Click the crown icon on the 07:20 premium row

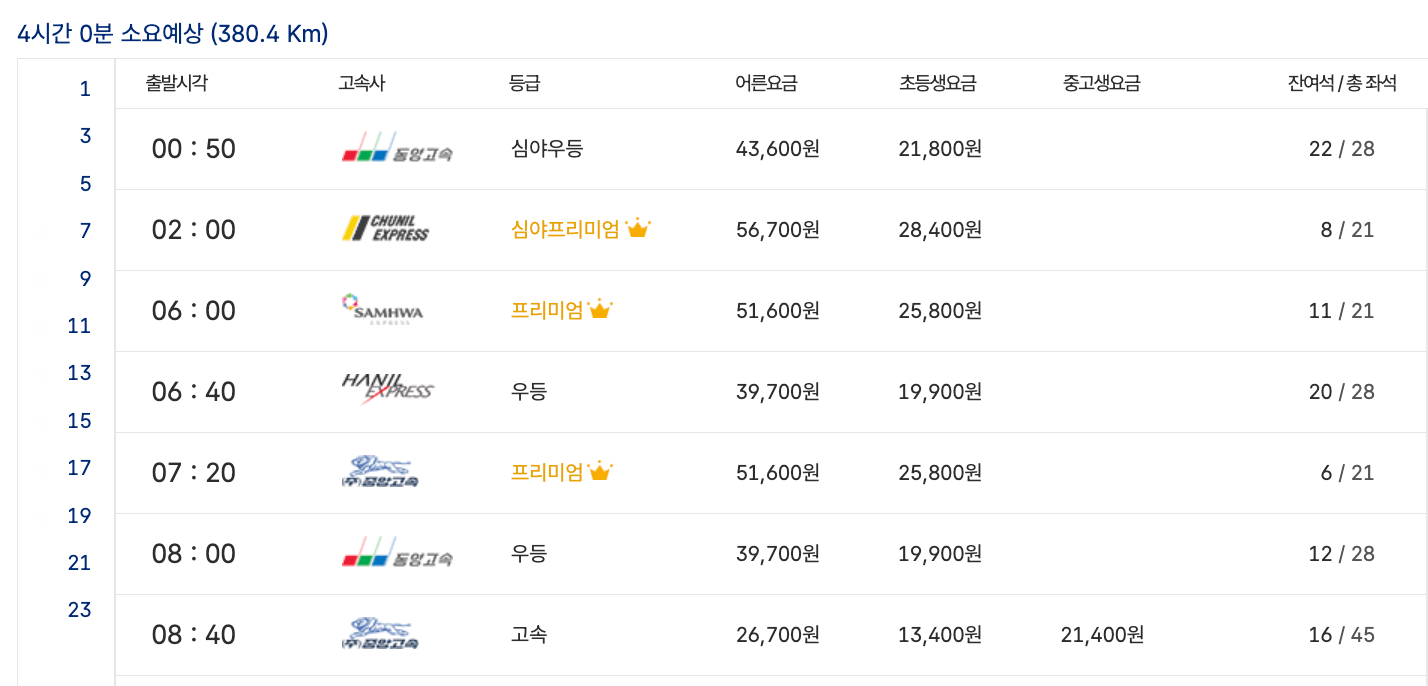pyautogui.click(x=600, y=470)
